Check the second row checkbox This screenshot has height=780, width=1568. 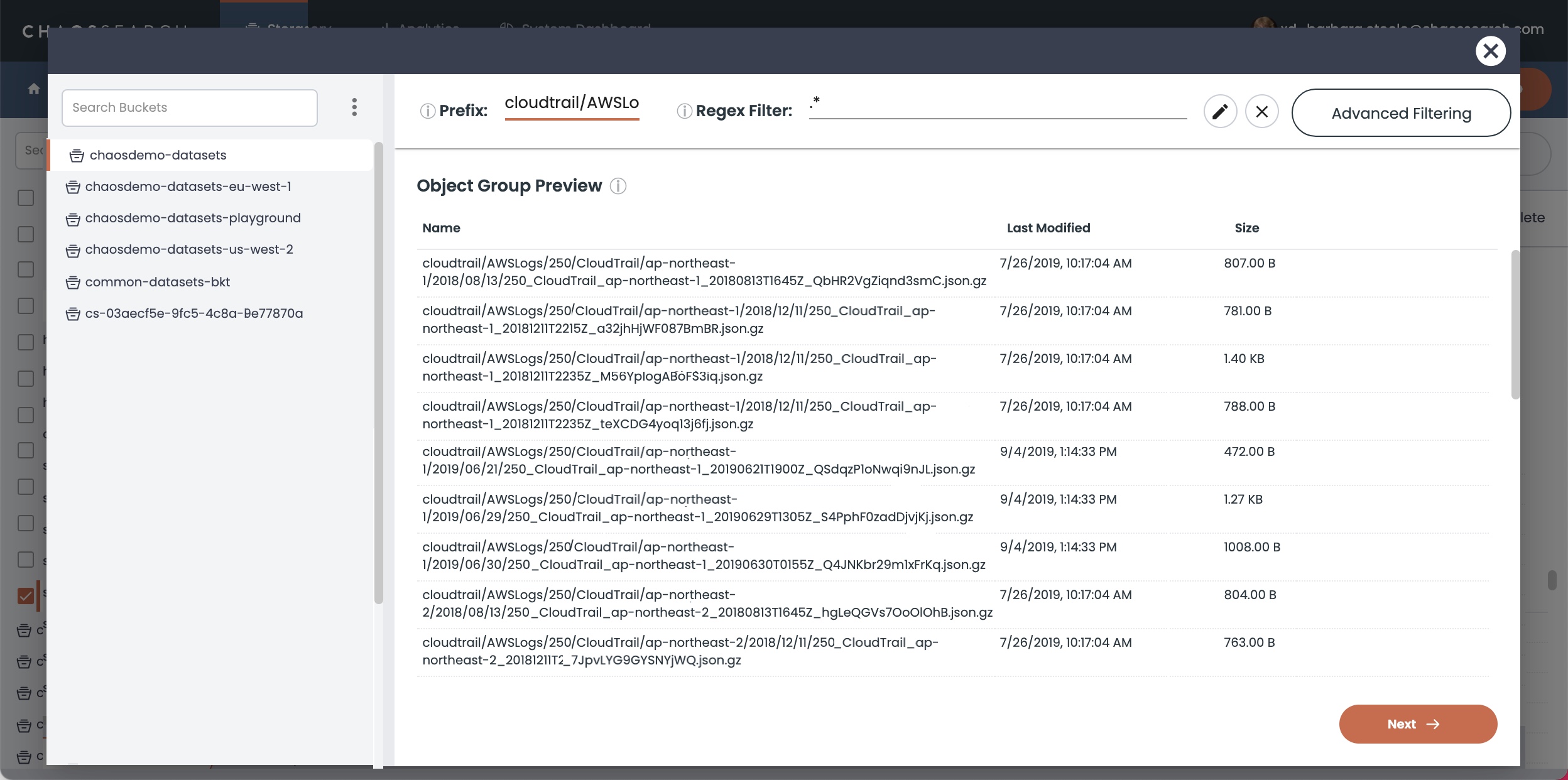[x=26, y=234]
